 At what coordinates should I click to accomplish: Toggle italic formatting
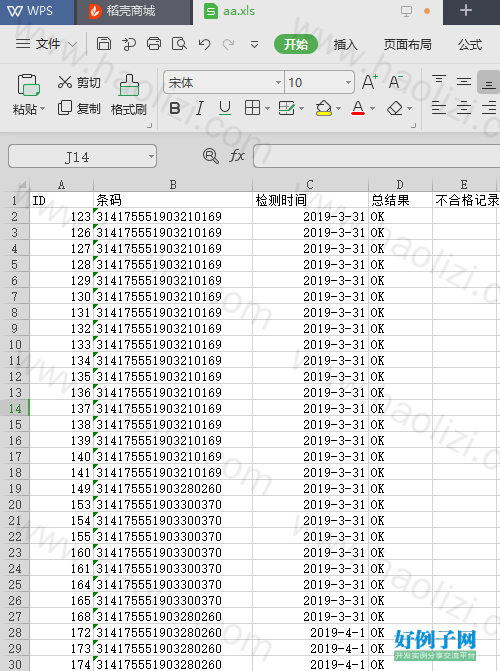[x=199, y=108]
